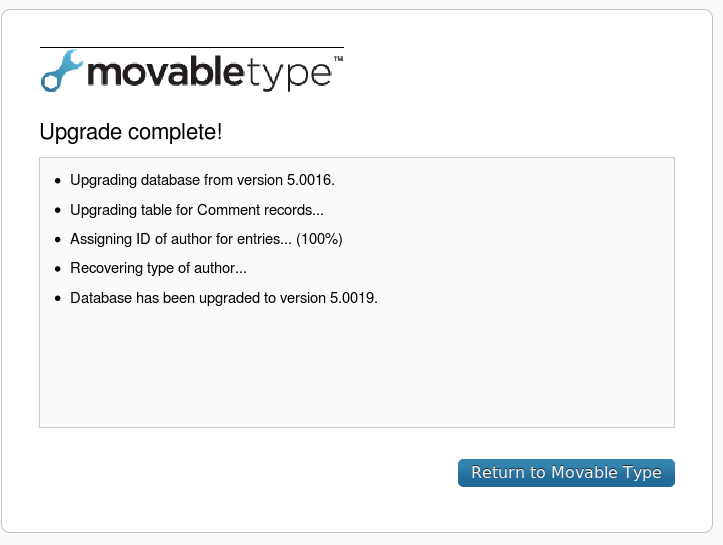Click the bullet before Recovering type

click(58, 269)
